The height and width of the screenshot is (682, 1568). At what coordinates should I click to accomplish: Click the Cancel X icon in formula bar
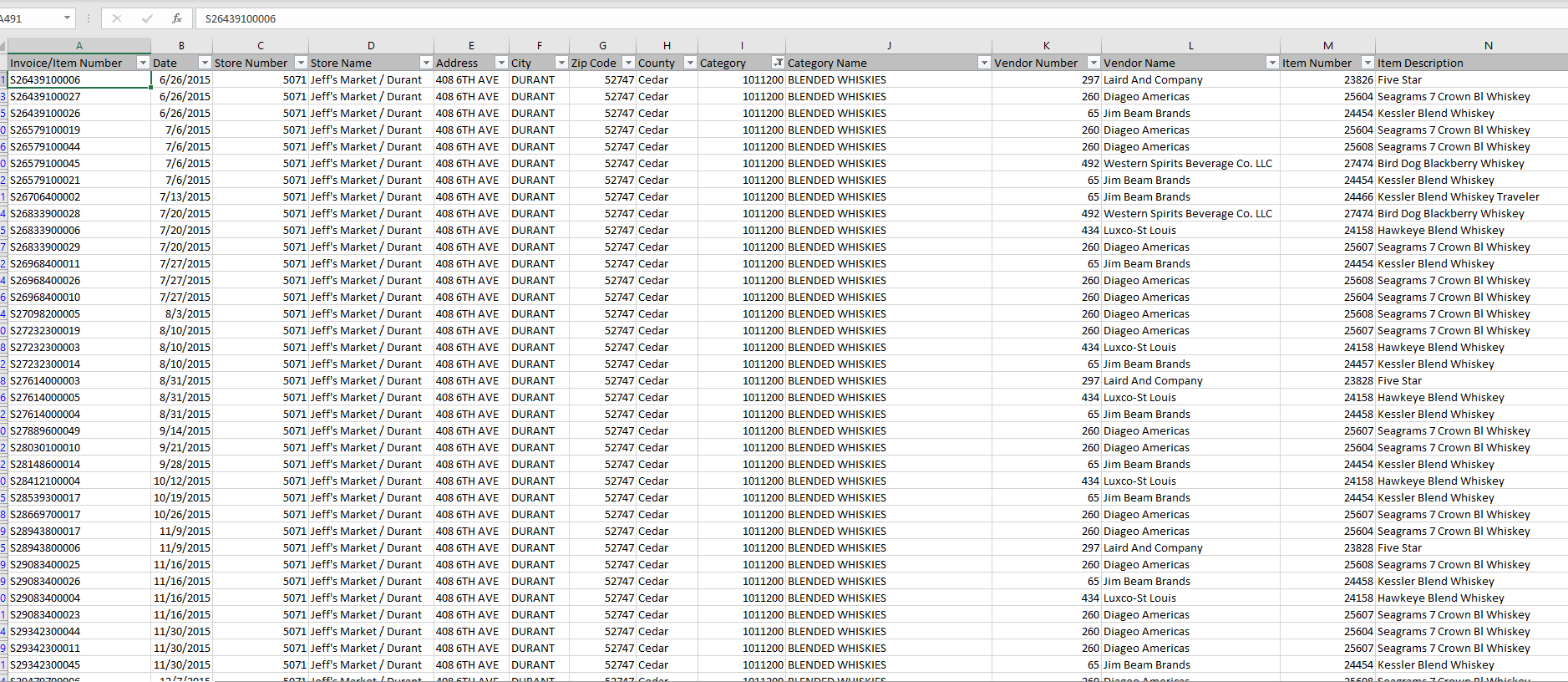(117, 18)
